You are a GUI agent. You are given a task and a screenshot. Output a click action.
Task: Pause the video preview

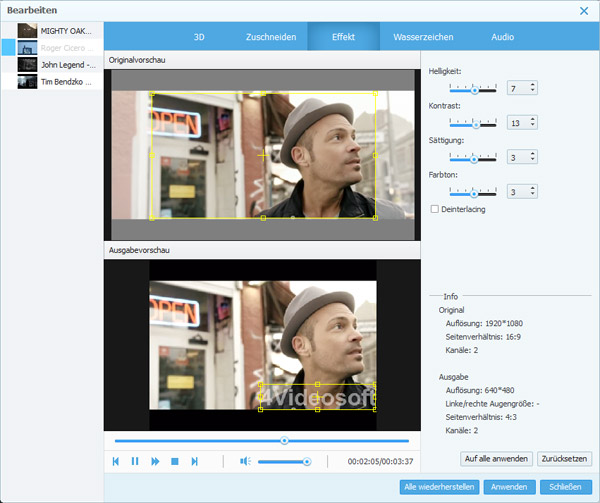135,461
